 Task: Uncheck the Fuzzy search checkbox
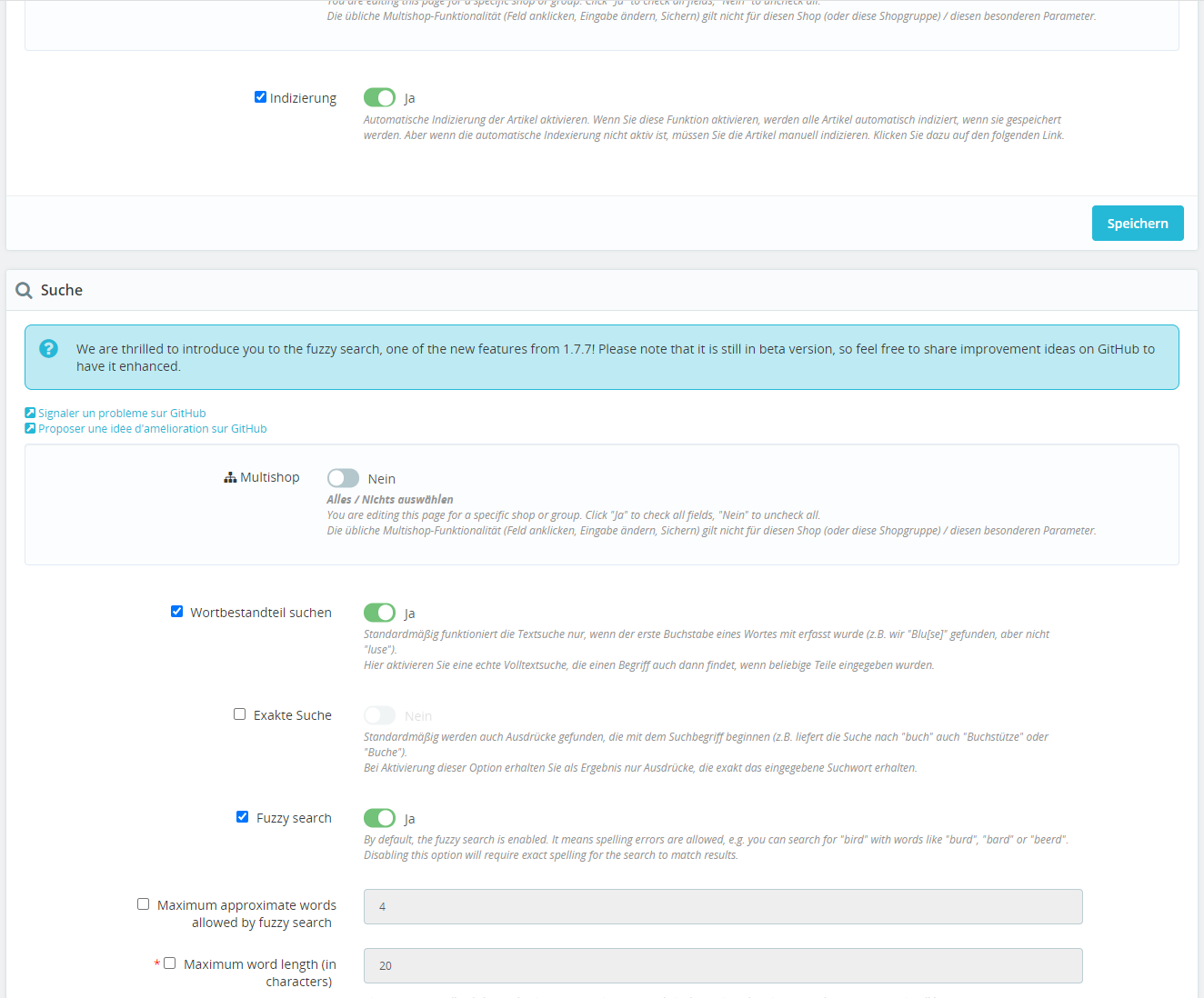click(242, 817)
